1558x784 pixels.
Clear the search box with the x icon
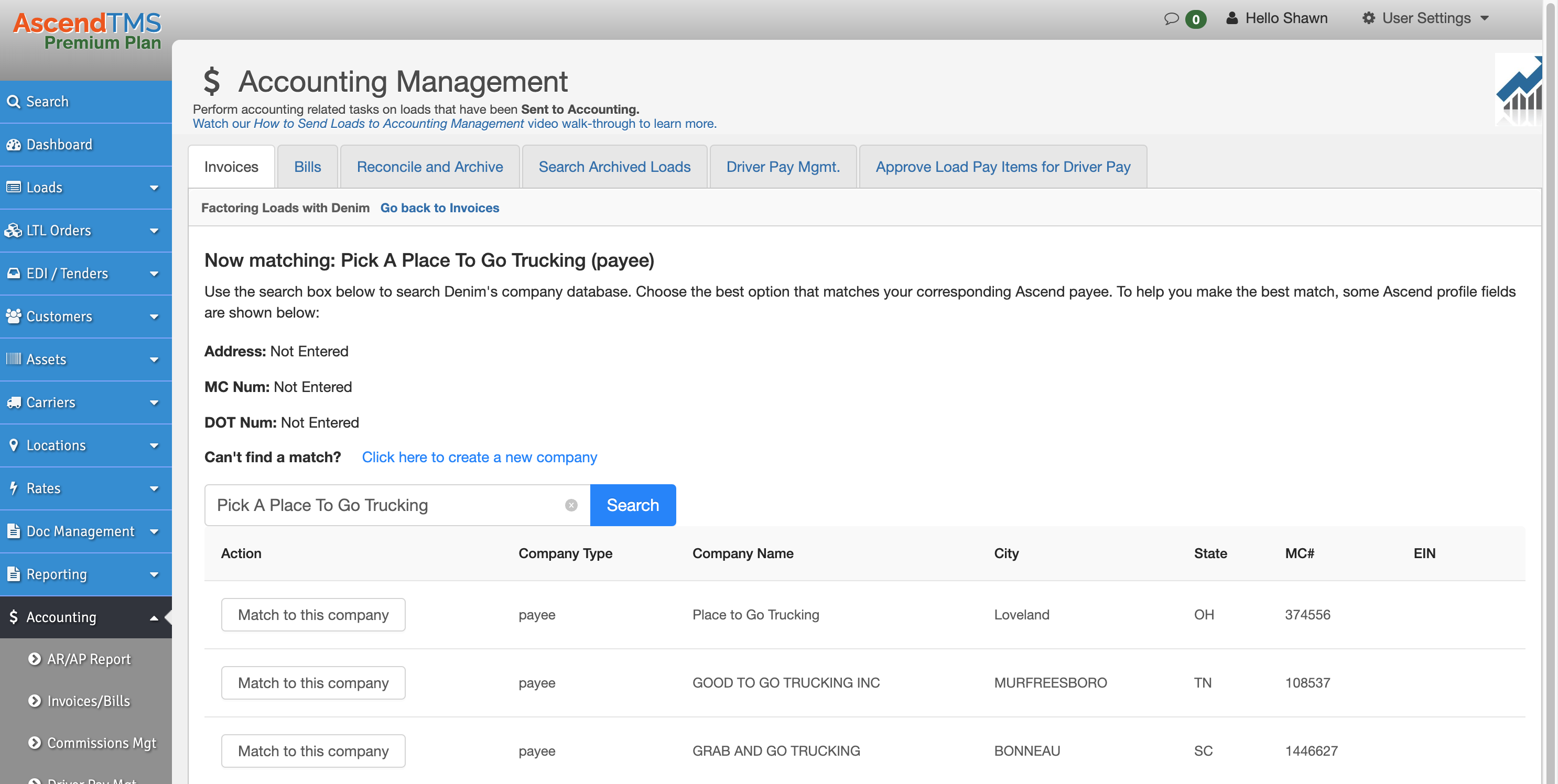[x=571, y=505]
